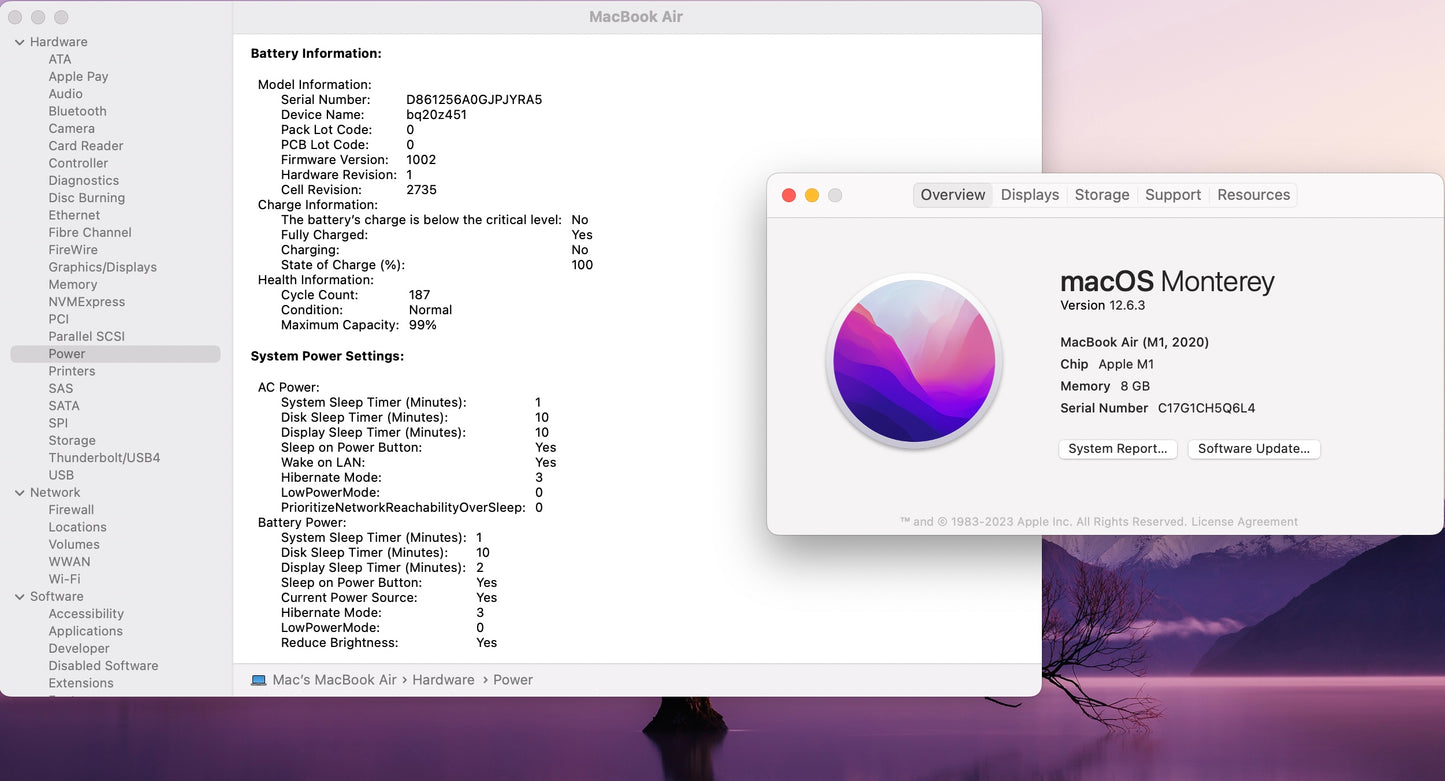Select Volumes under Network
1445x781 pixels.
click(x=74, y=545)
